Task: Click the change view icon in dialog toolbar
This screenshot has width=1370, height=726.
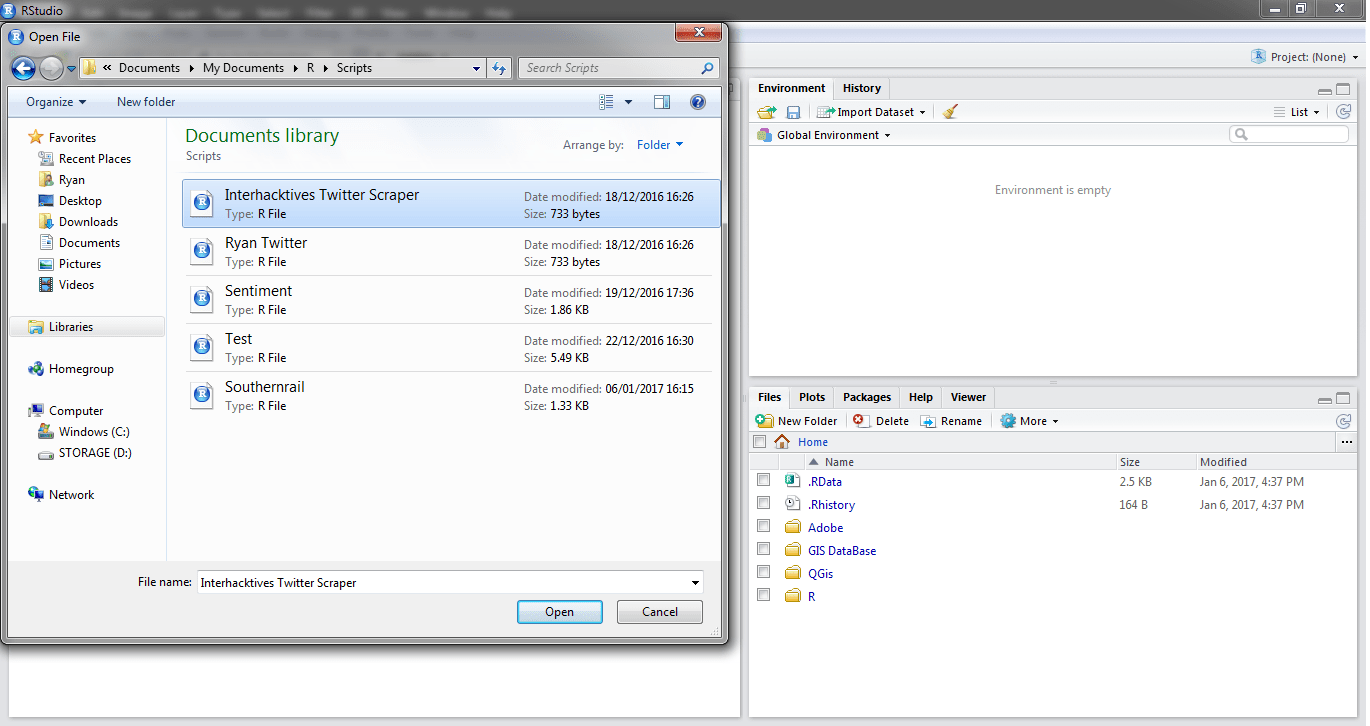Action: (x=606, y=102)
